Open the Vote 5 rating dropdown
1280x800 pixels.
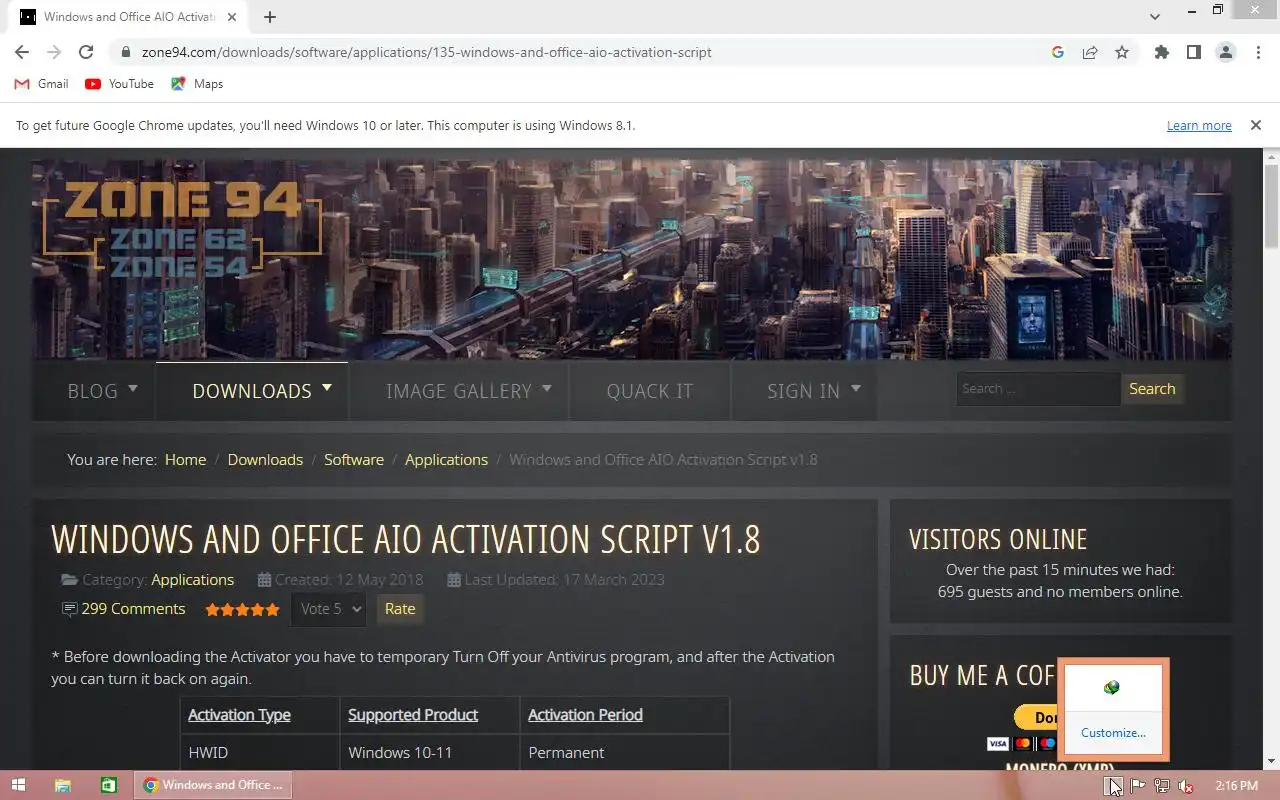[x=328, y=609]
